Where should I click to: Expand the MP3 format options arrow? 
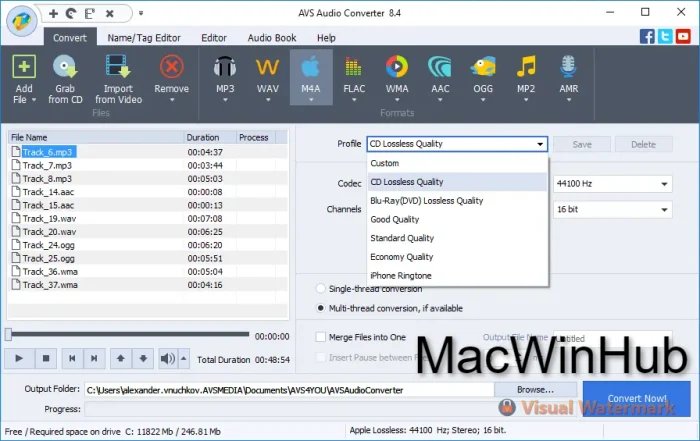tap(225, 100)
